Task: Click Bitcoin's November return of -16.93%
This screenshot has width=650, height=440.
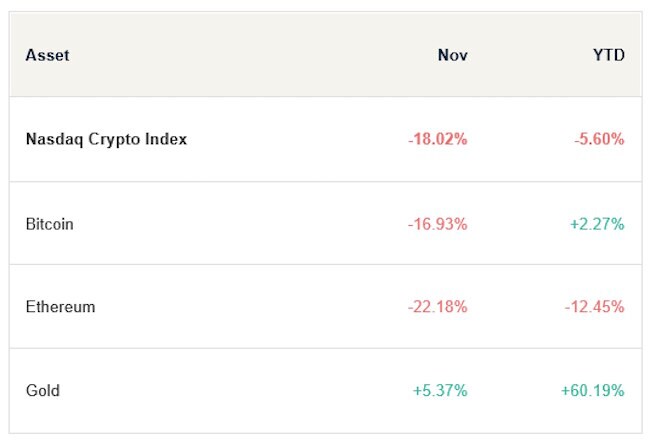Action: [x=437, y=224]
